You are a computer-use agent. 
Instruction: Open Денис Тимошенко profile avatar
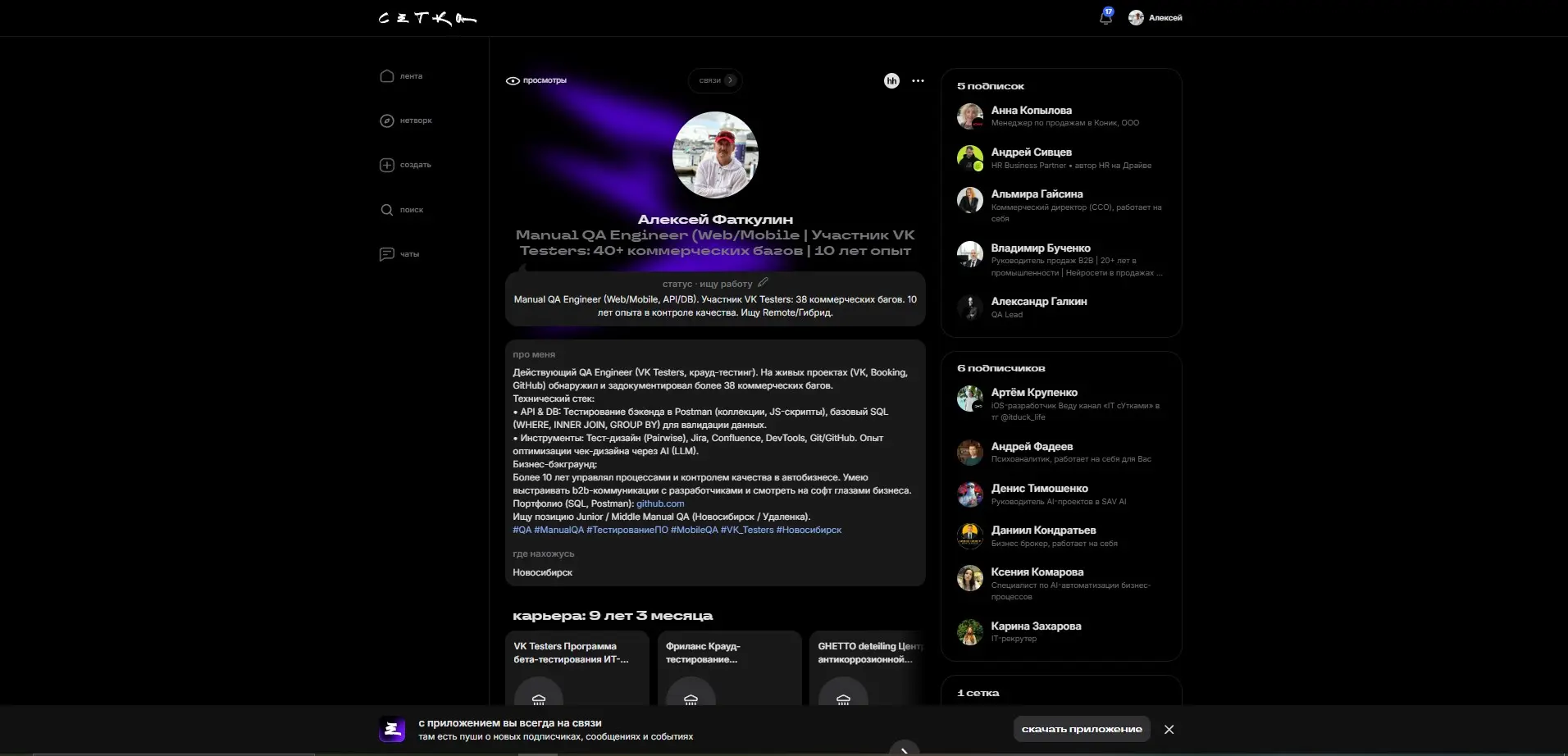point(970,494)
